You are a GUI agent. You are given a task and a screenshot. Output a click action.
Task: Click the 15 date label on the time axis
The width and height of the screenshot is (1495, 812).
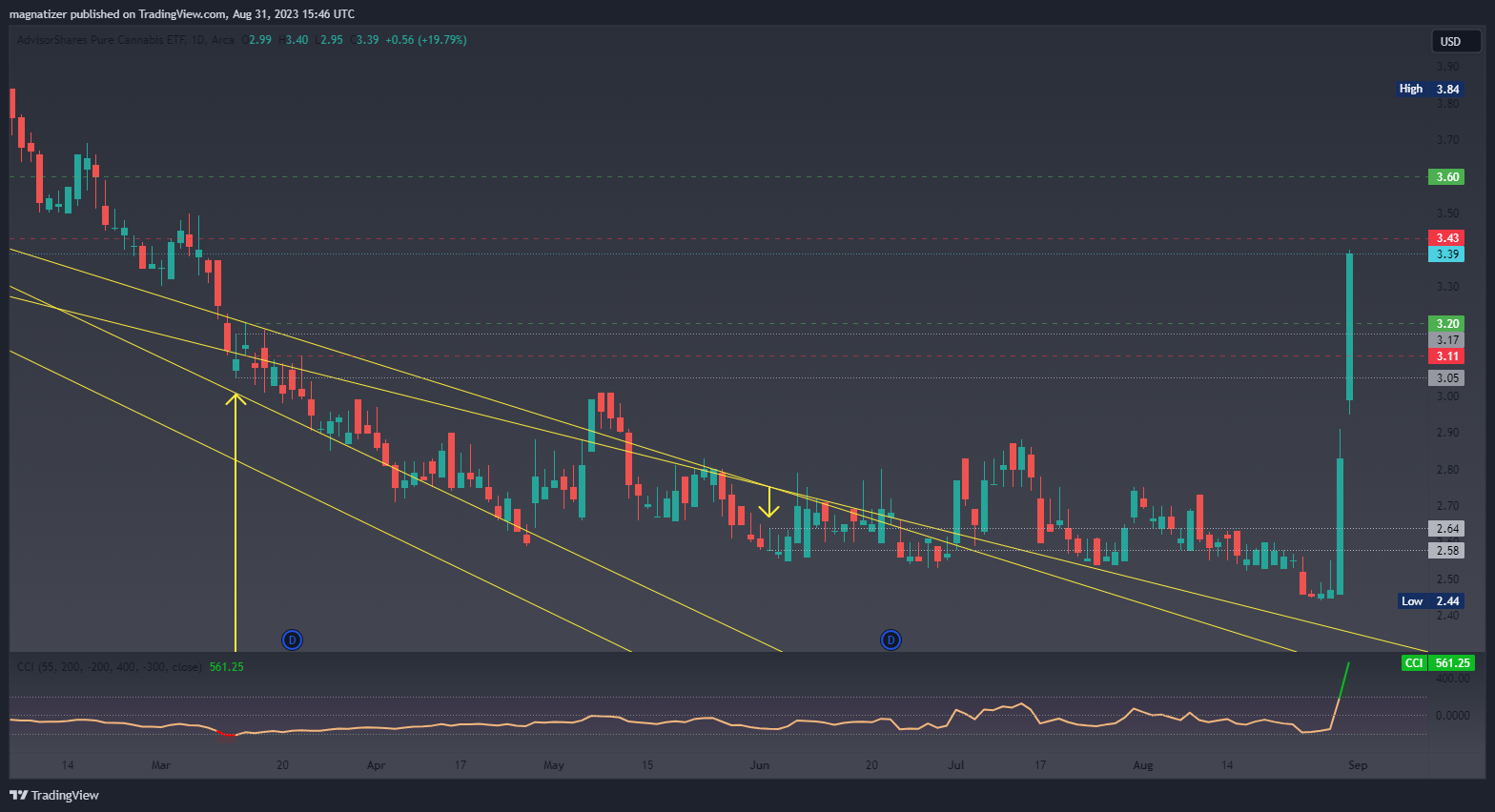(647, 765)
